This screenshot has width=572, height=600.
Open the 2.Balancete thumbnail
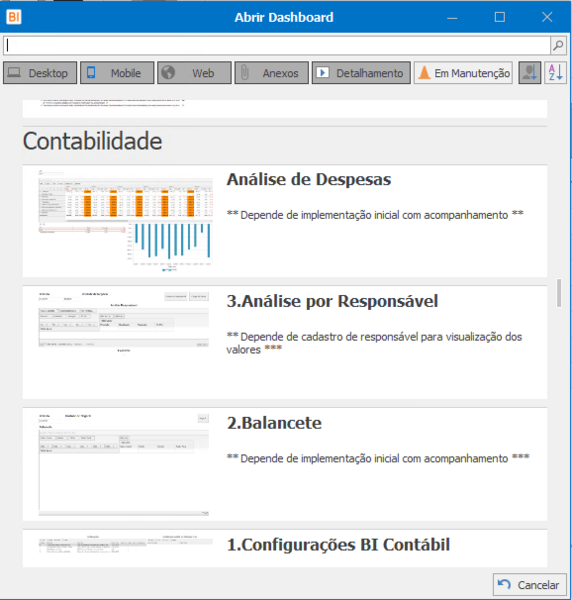coord(124,465)
